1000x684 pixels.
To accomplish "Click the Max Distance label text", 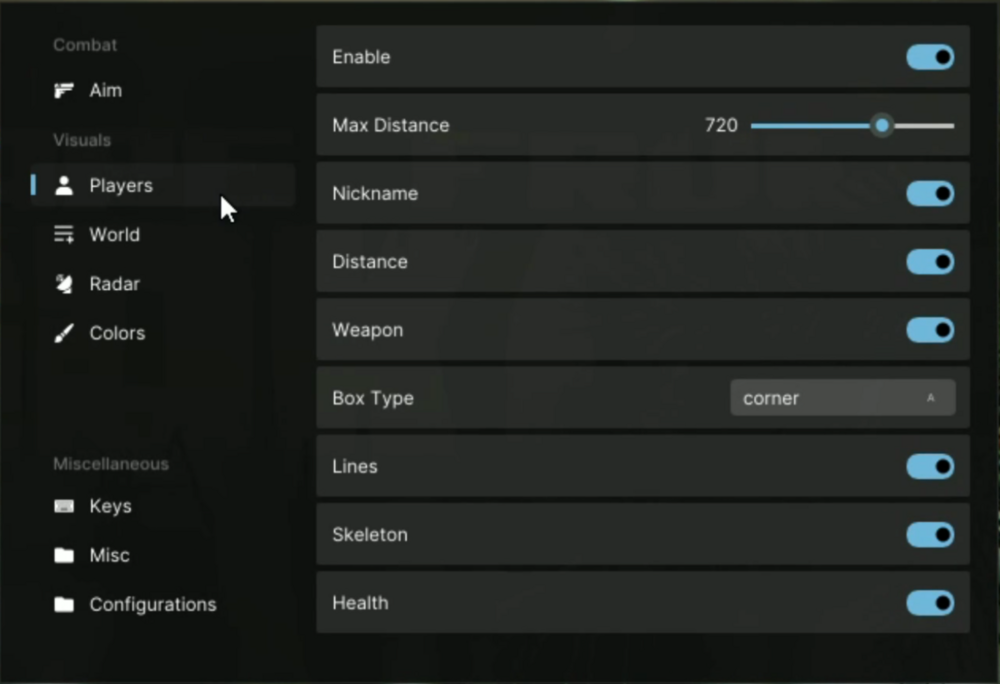I will click(390, 125).
